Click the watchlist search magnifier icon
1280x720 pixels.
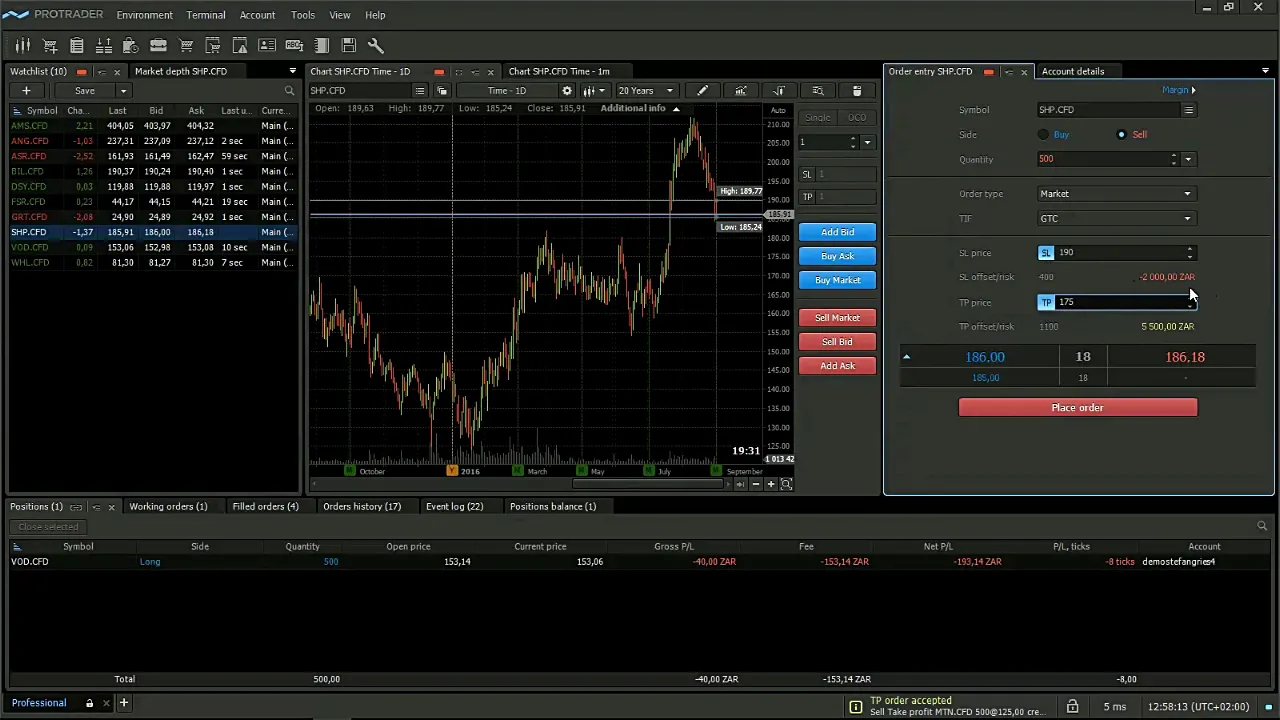290,90
